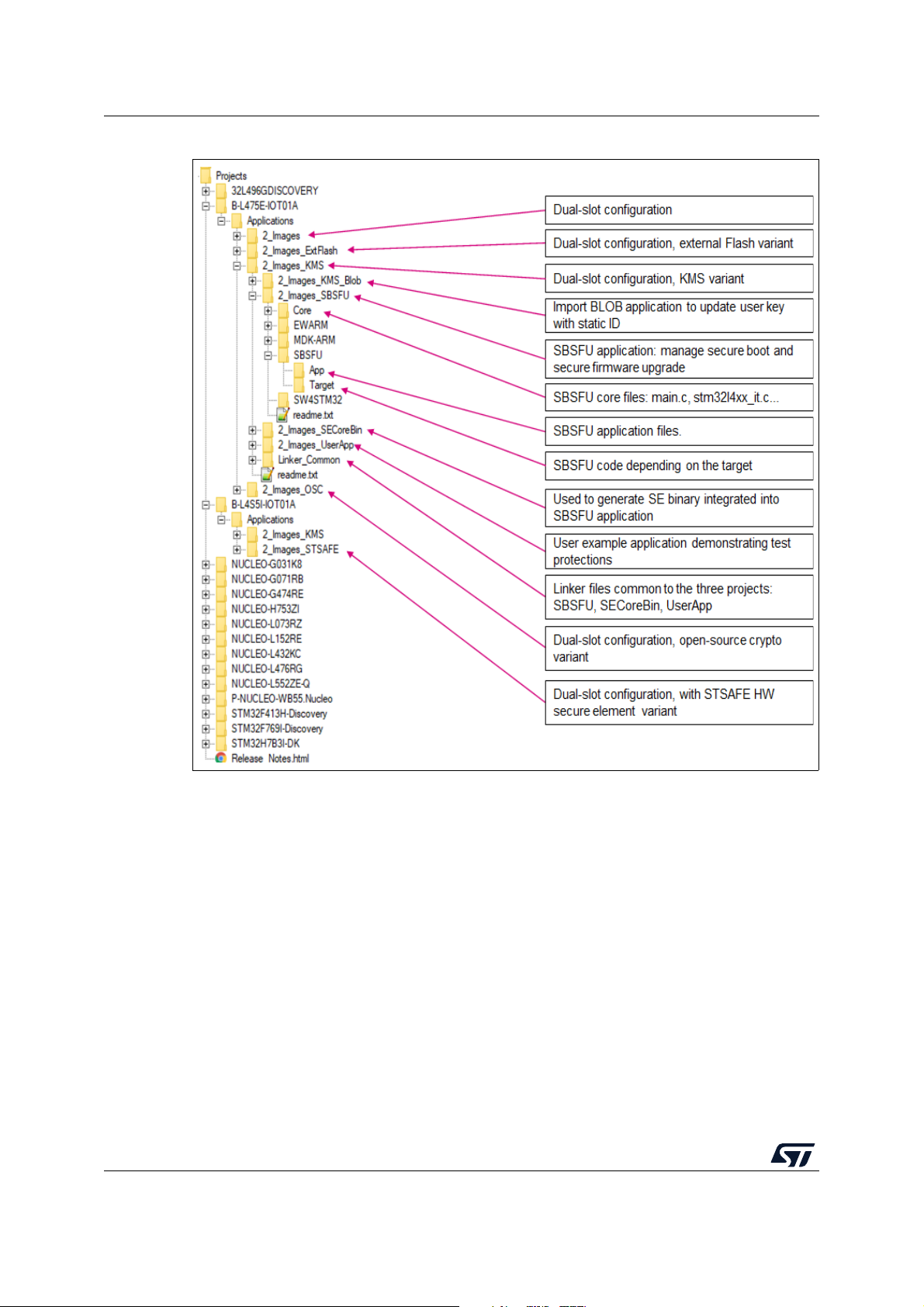Viewport: 924px width, 1307px height.
Task: Select the NUCLEO-L152RE label
Action: [x=267, y=638]
